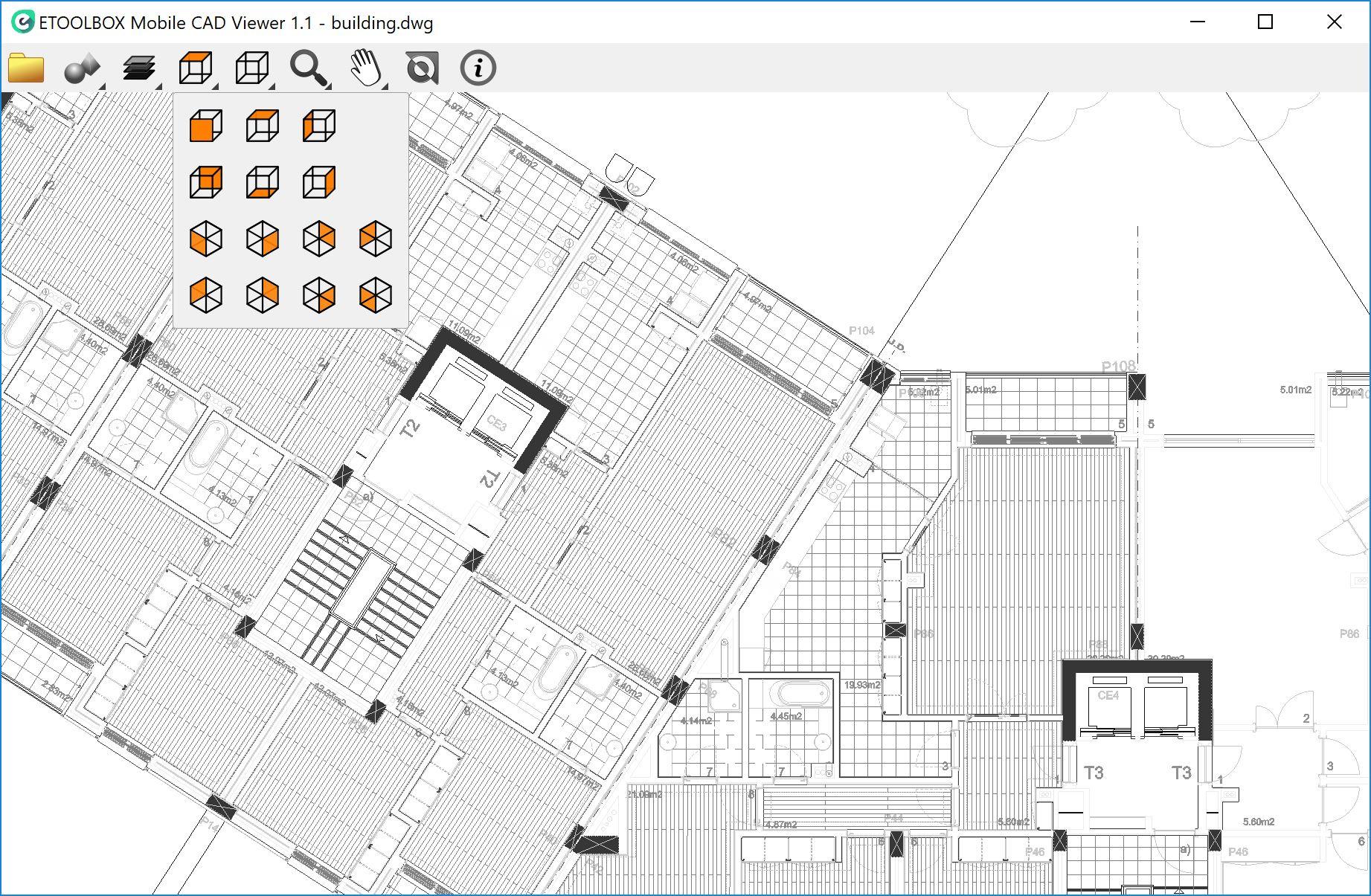This screenshot has width=1371, height=896.
Task: Click the 4.87m2 area label
Action: pyautogui.click(x=780, y=824)
